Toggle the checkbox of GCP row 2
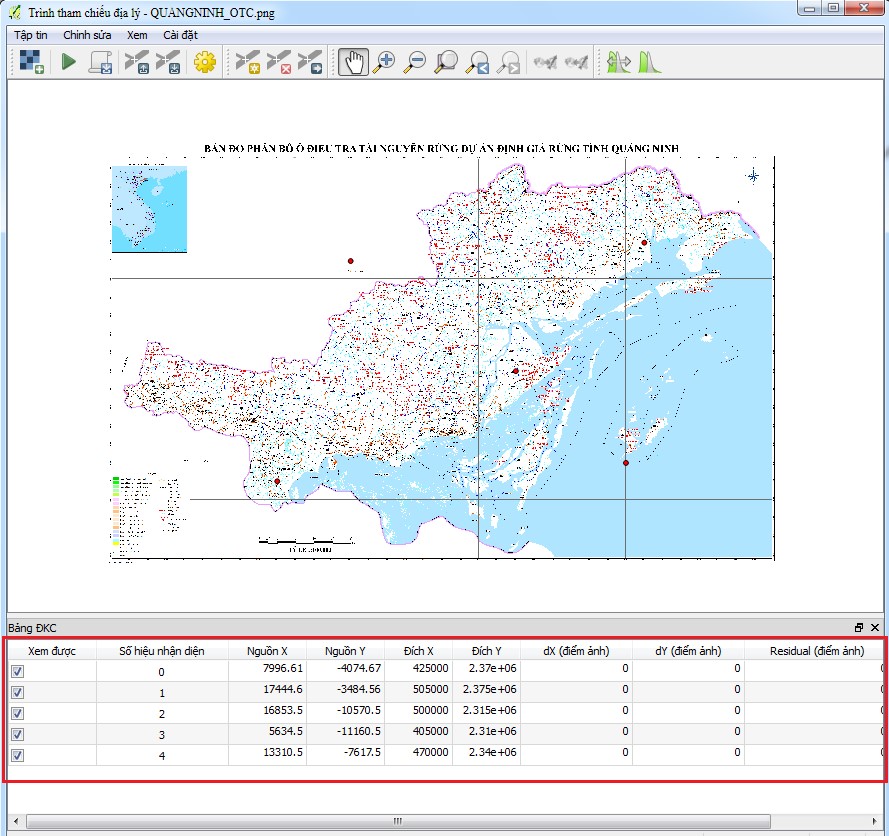 point(18,714)
